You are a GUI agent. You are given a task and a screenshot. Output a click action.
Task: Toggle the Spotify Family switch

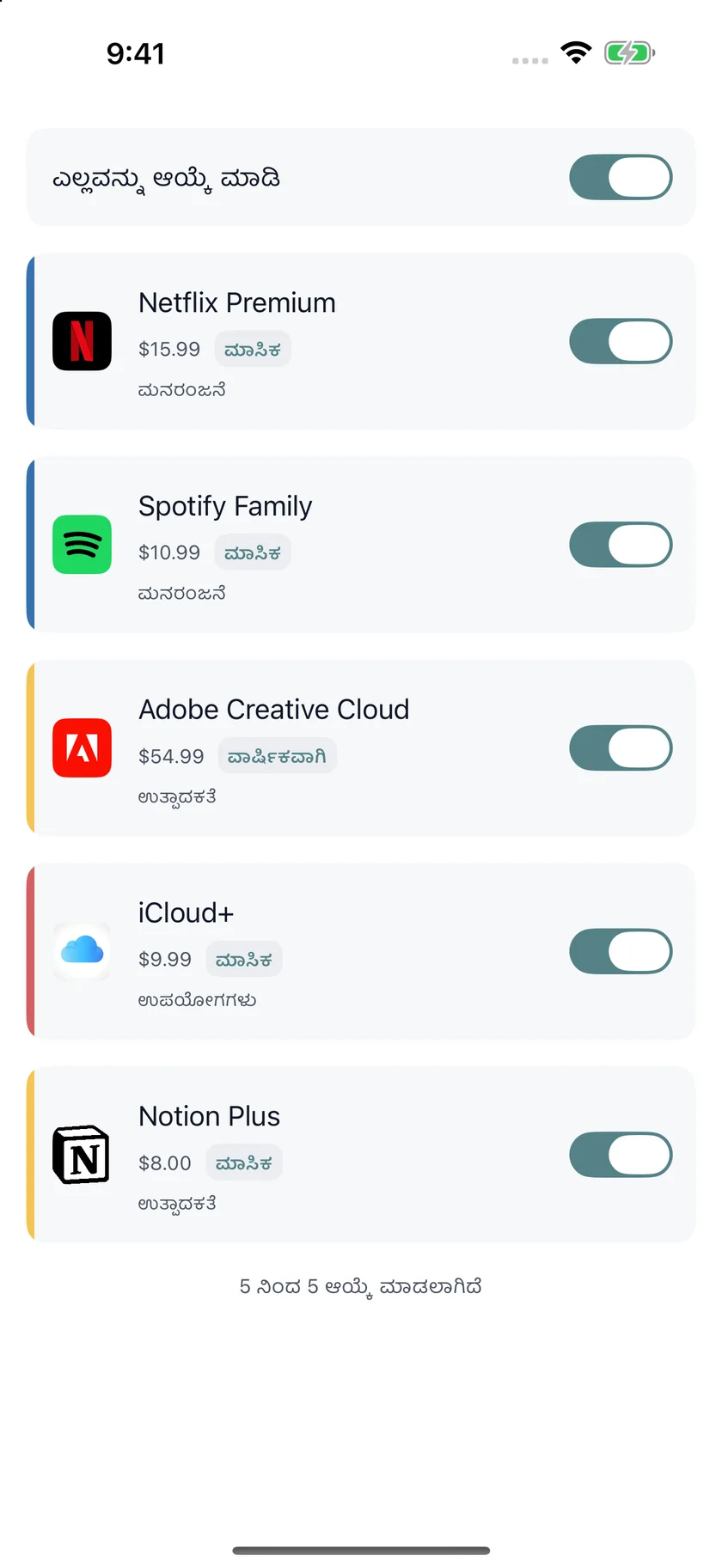pyautogui.click(x=621, y=545)
